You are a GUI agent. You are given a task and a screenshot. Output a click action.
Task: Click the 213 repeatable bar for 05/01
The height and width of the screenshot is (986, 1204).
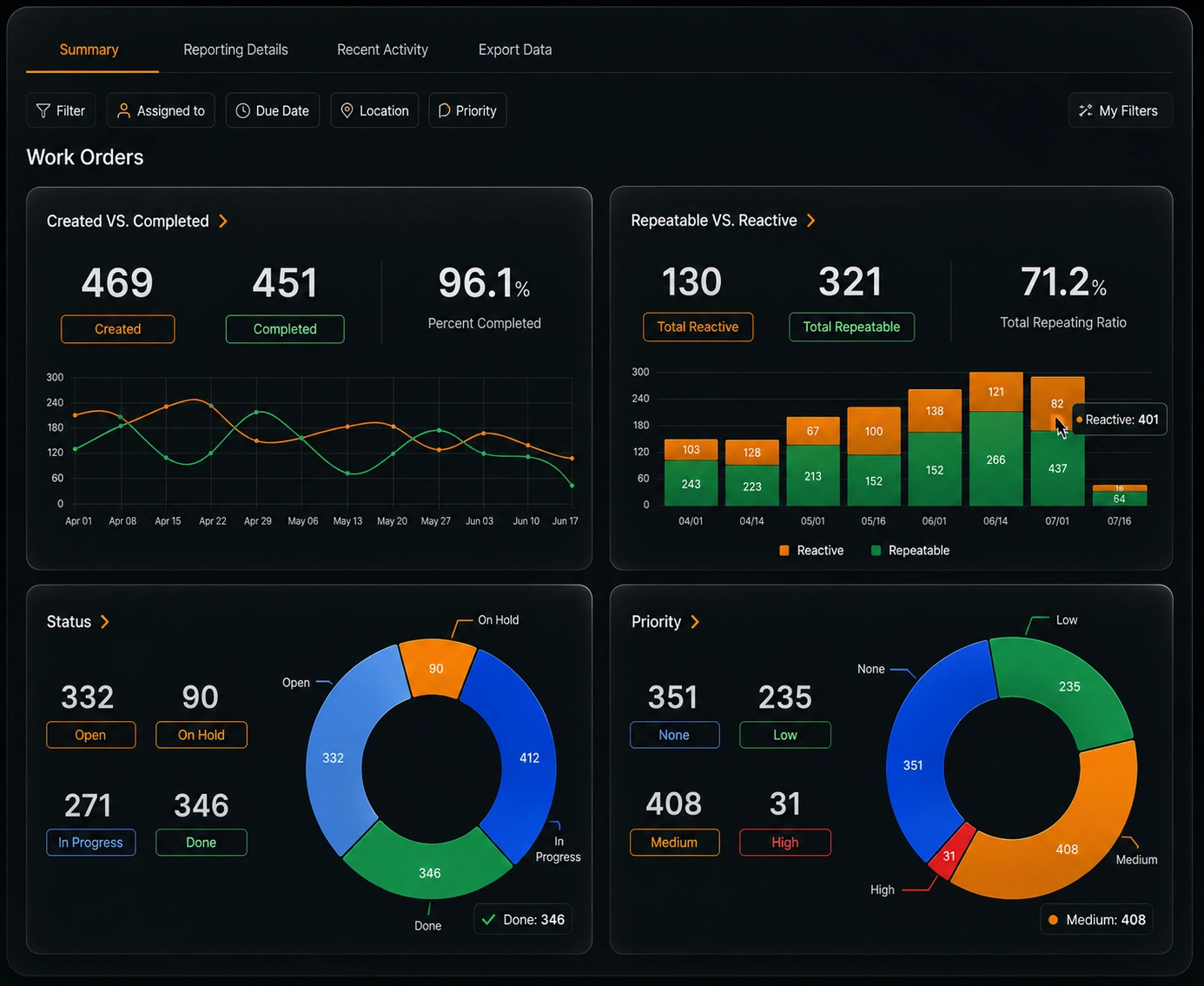pos(813,476)
